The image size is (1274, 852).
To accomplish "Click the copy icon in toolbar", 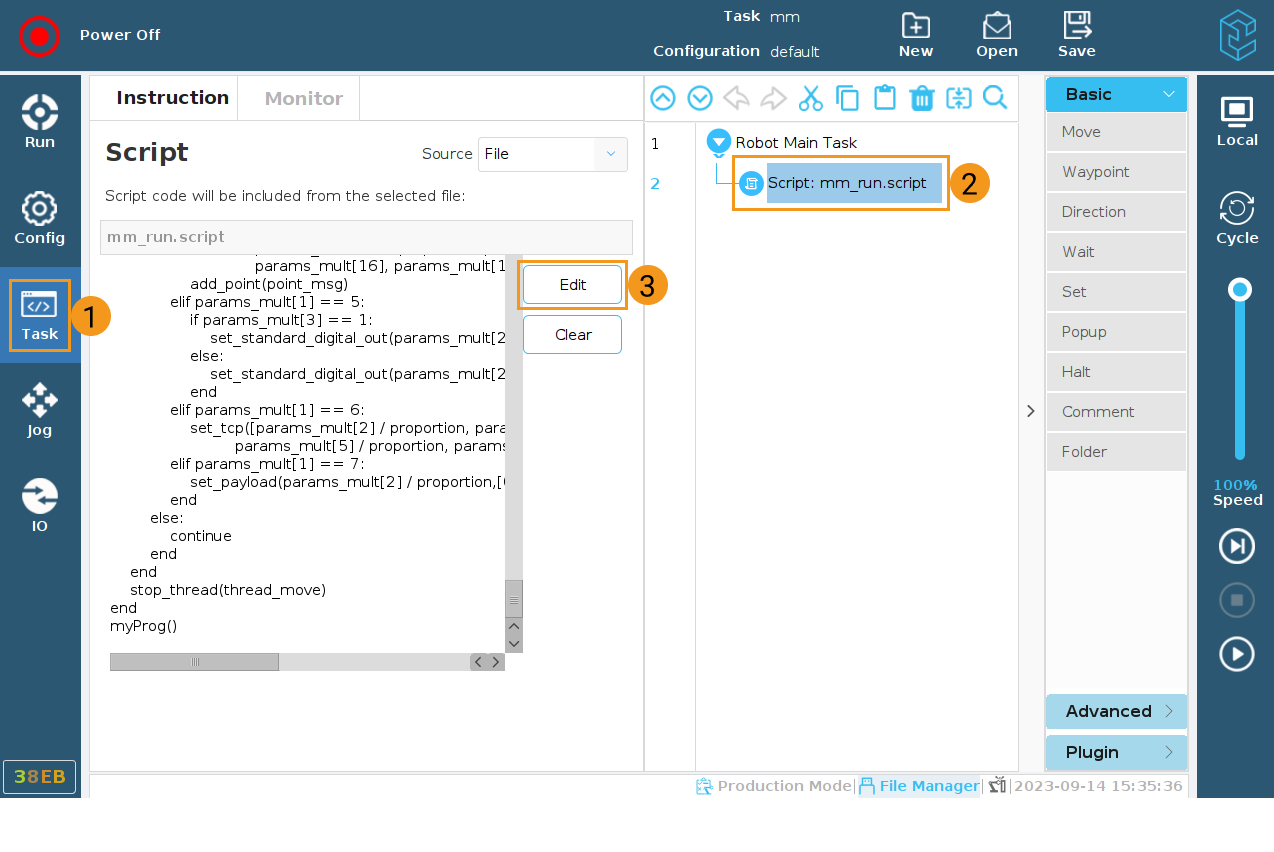I will pyautogui.click(x=847, y=98).
